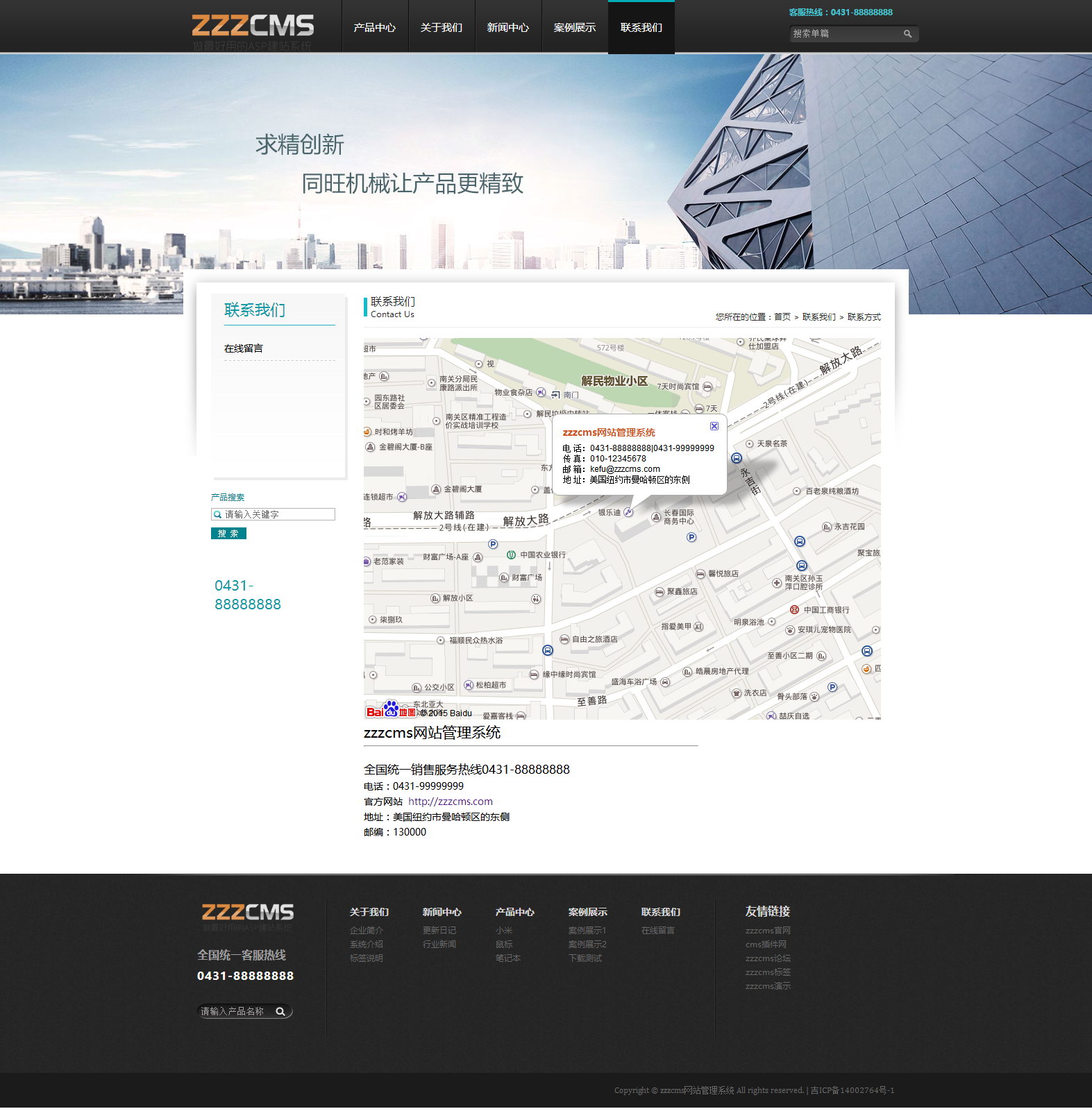This screenshot has height=1118, width=1092.
Task: Select the 联系我们 navigation tab
Action: coord(641,27)
